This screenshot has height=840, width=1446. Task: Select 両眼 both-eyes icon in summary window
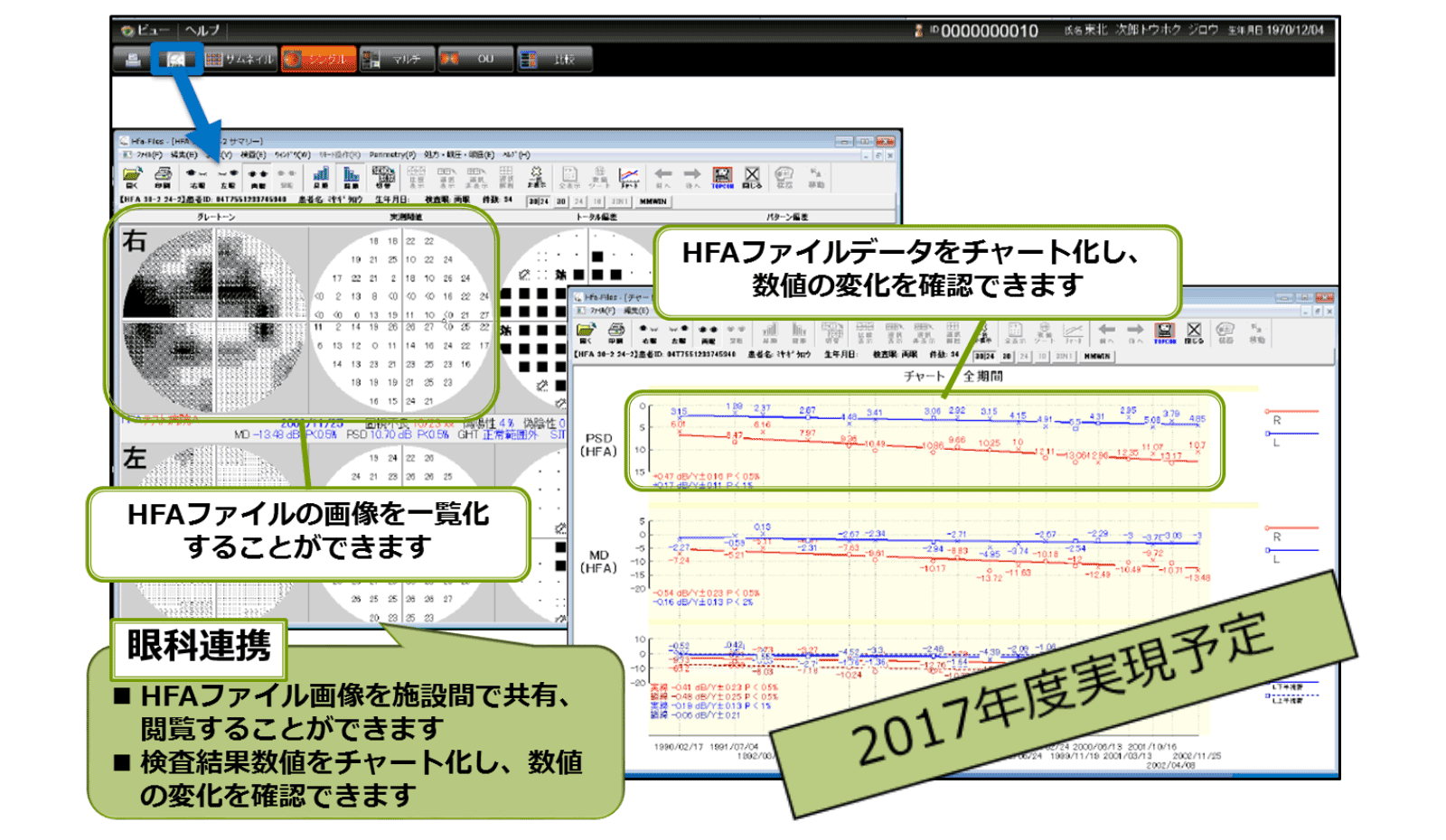258,177
